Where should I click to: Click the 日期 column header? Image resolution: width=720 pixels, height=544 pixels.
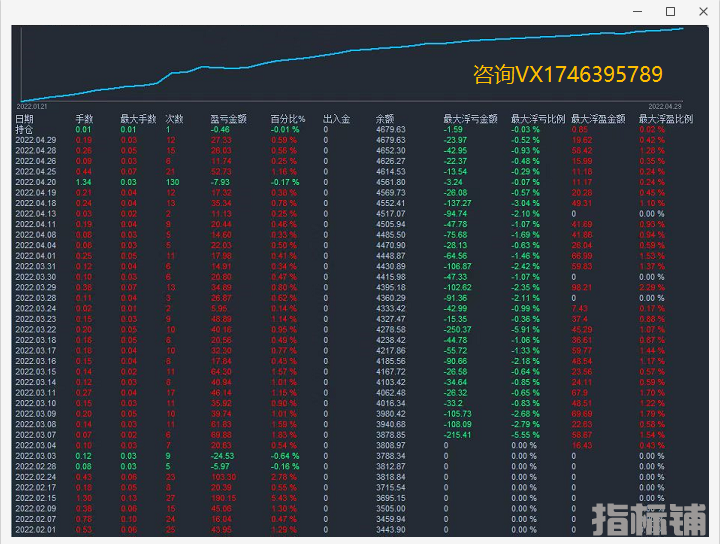(x=24, y=119)
